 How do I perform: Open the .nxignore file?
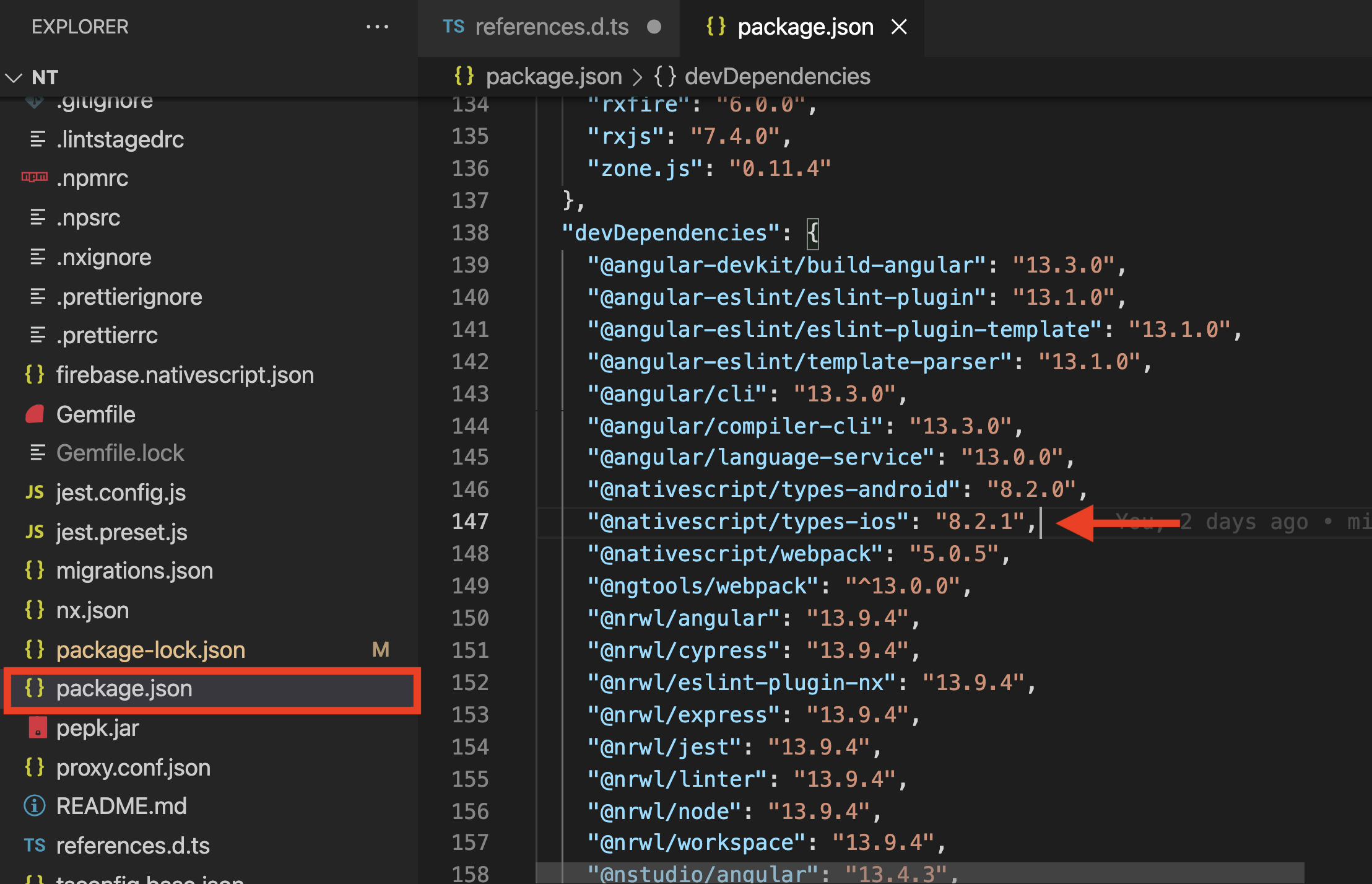coord(103,257)
